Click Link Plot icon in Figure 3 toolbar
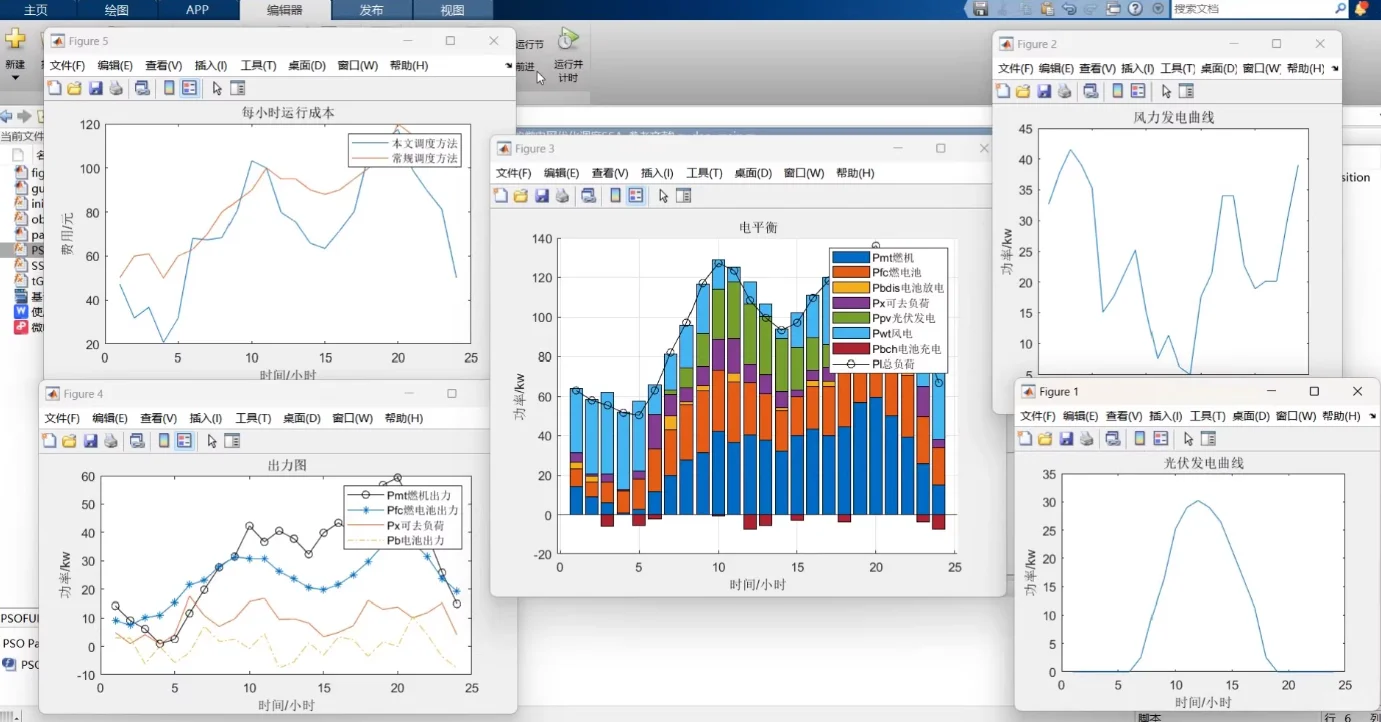Viewport: 1381px width, 722px height. coord(588,196)
